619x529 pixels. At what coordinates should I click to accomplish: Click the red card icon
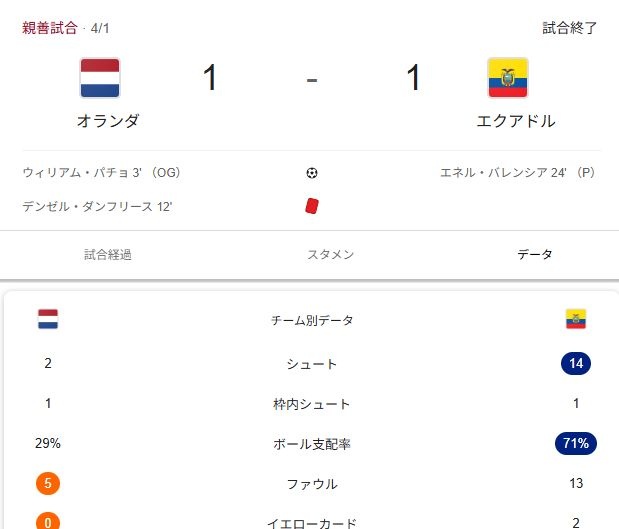[x=312, y=206]
